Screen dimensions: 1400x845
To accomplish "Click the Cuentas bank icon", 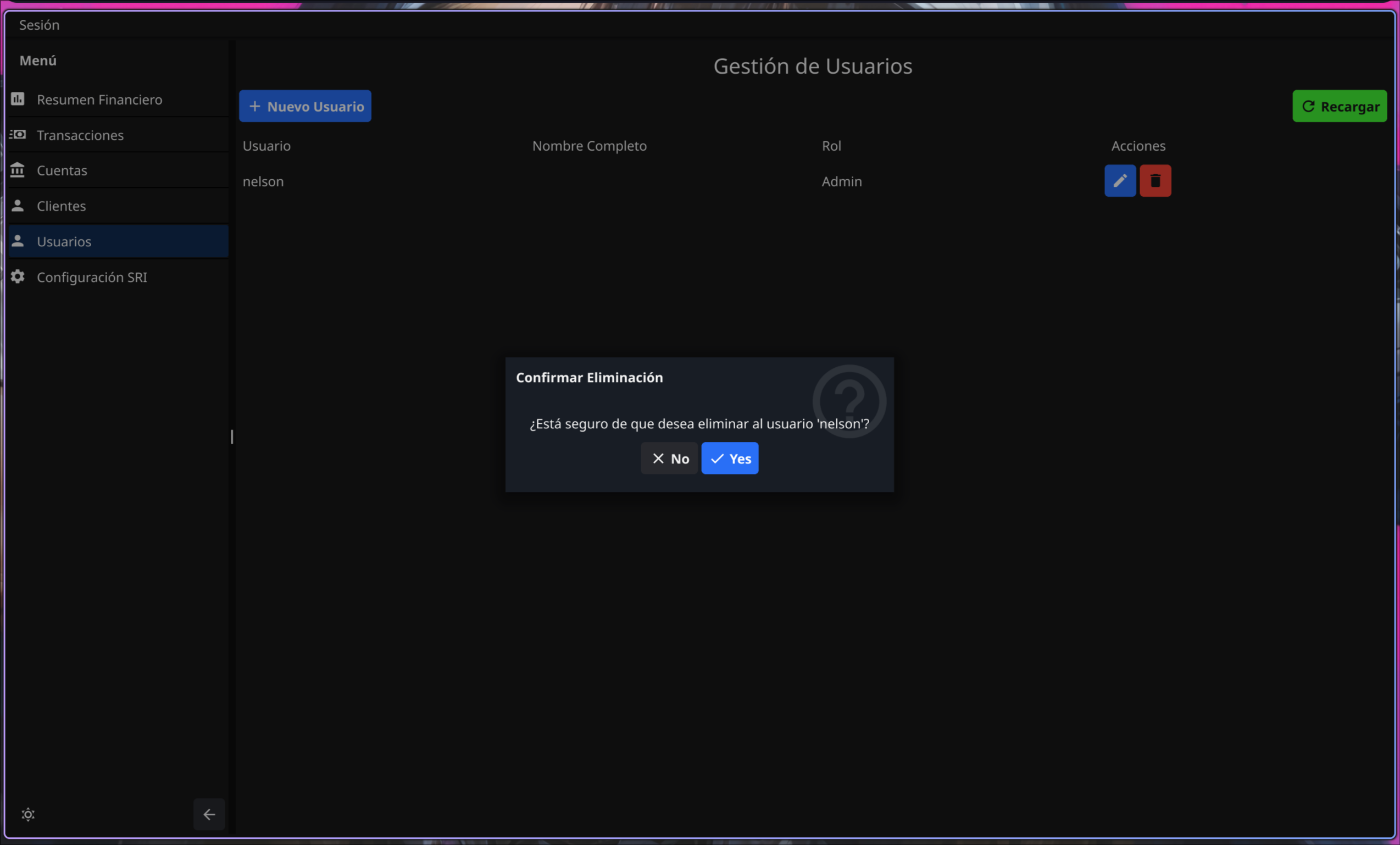I will coord(18,170).
